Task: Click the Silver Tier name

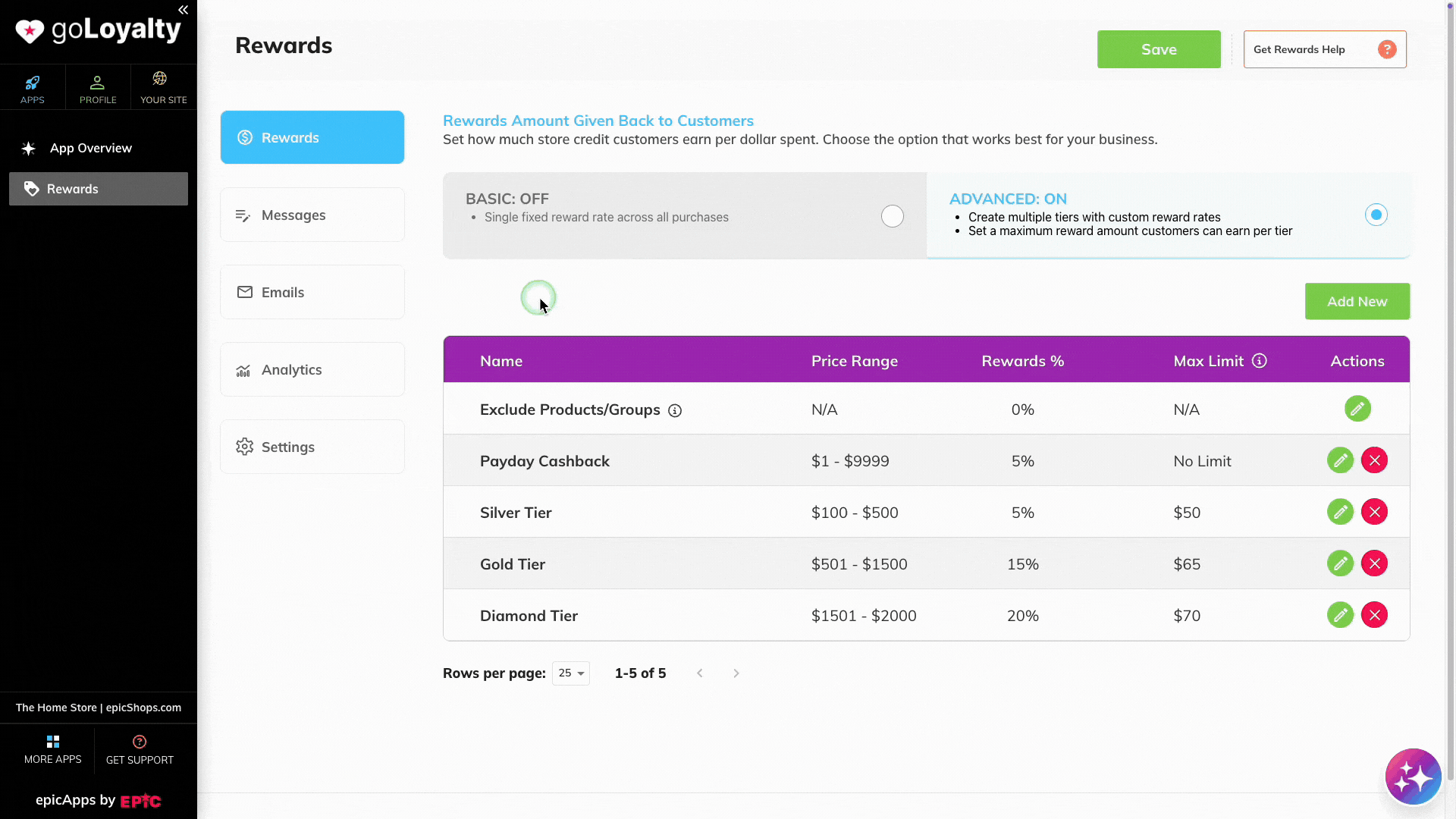Action: pyautogui.click(x=516, y=513)
